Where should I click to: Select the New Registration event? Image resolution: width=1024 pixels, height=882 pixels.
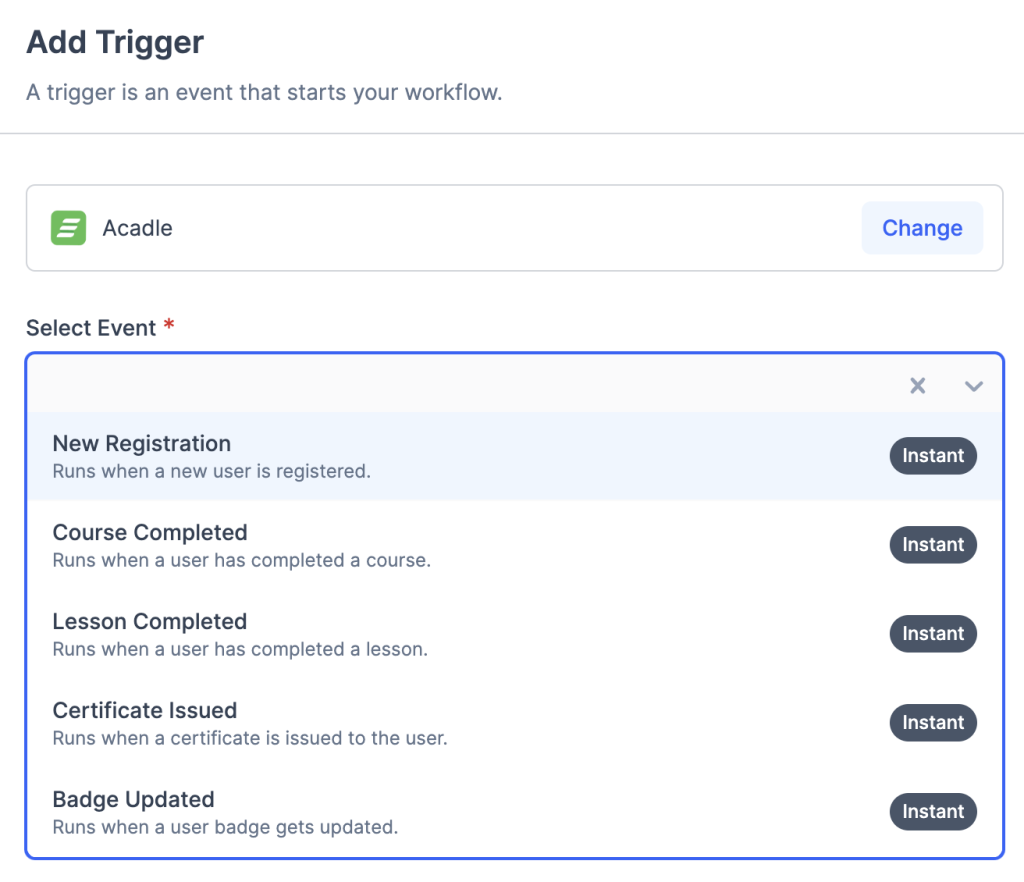click(x=142, y=444)
